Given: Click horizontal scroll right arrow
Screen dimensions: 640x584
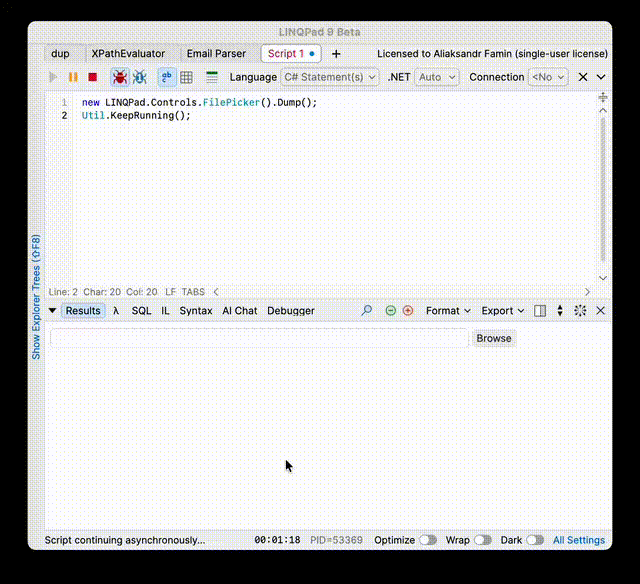Looking at the screenshot, I should tap(587, 292).
